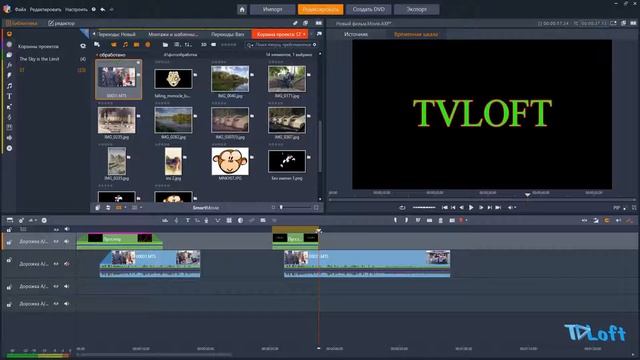
Task: Toggle fullscreen preview icon
Action: click(x=634, y=208)
